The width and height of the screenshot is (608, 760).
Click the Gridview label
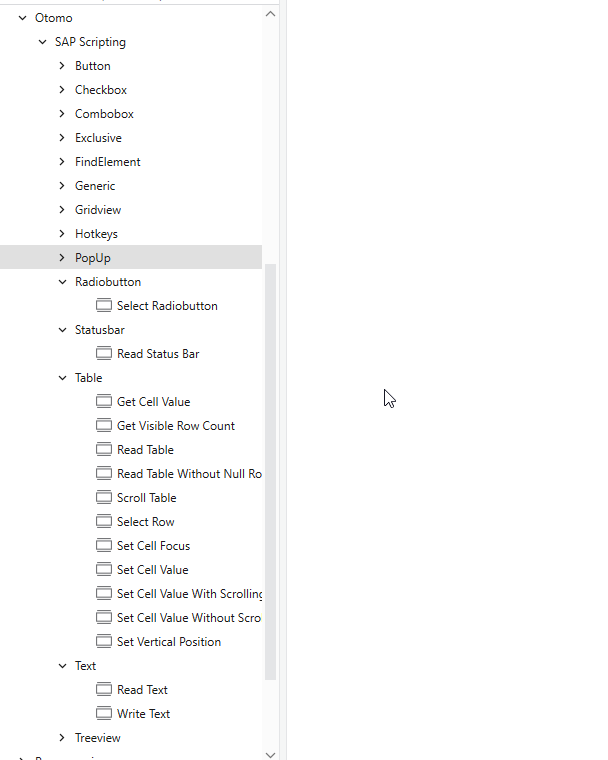[x=98, y=210]
